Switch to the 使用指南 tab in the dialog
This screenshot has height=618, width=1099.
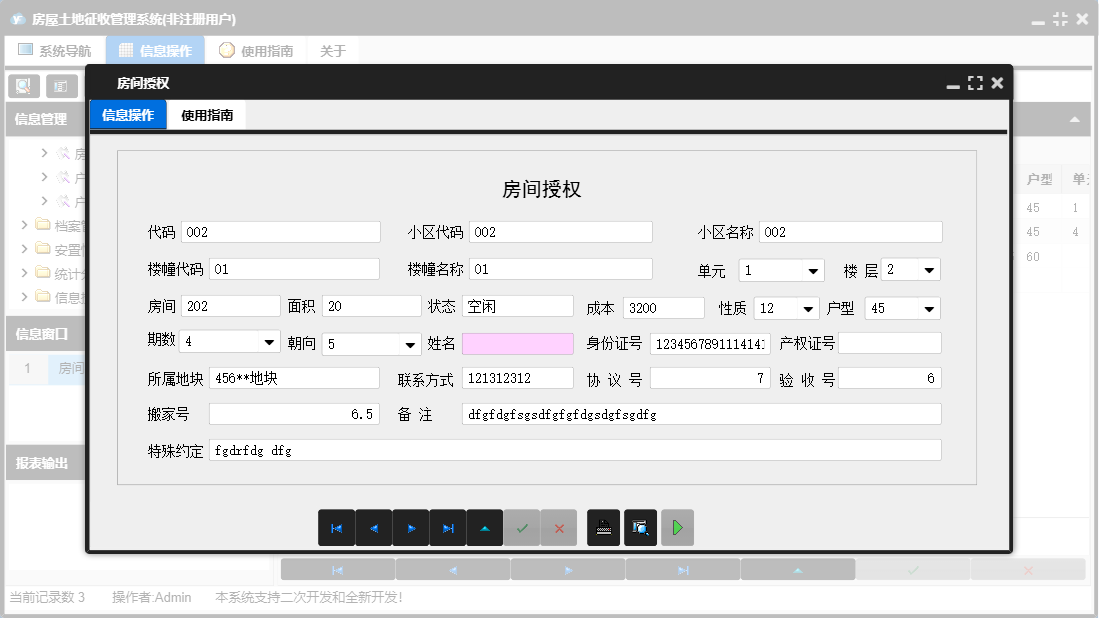206,114
